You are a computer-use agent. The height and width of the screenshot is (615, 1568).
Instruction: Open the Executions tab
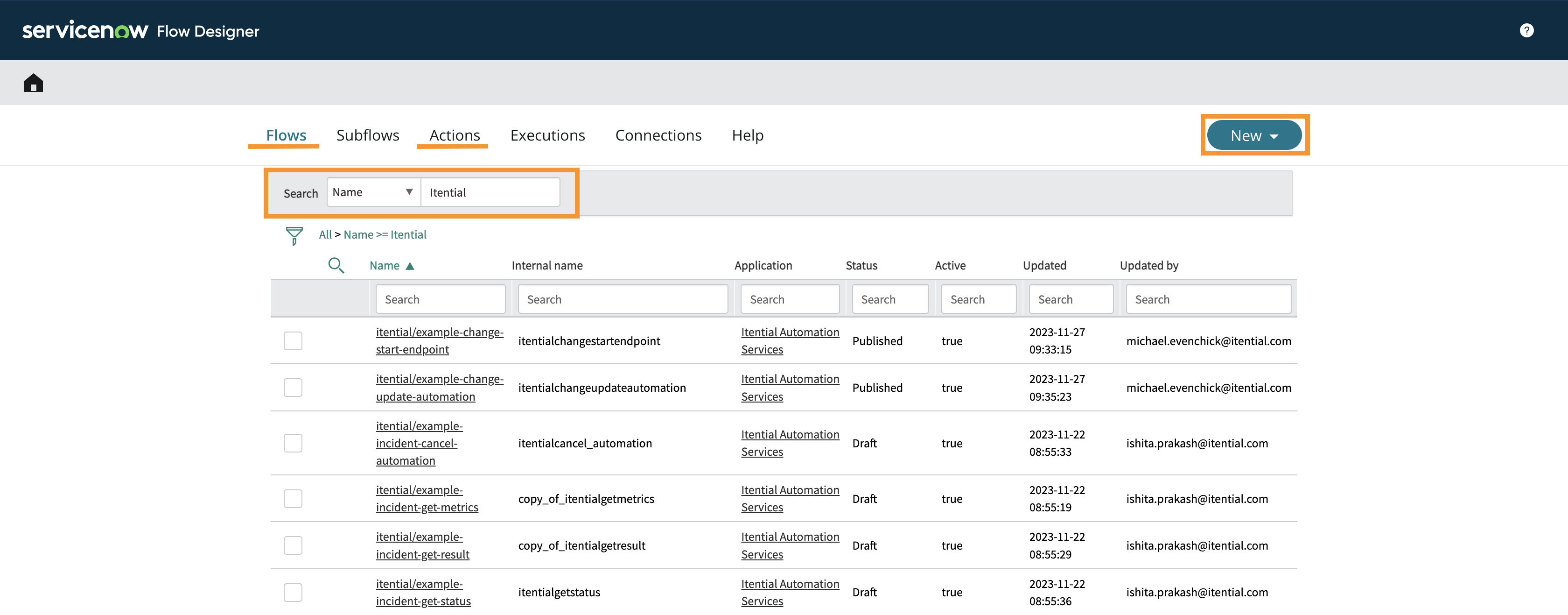tap(547, 135)
